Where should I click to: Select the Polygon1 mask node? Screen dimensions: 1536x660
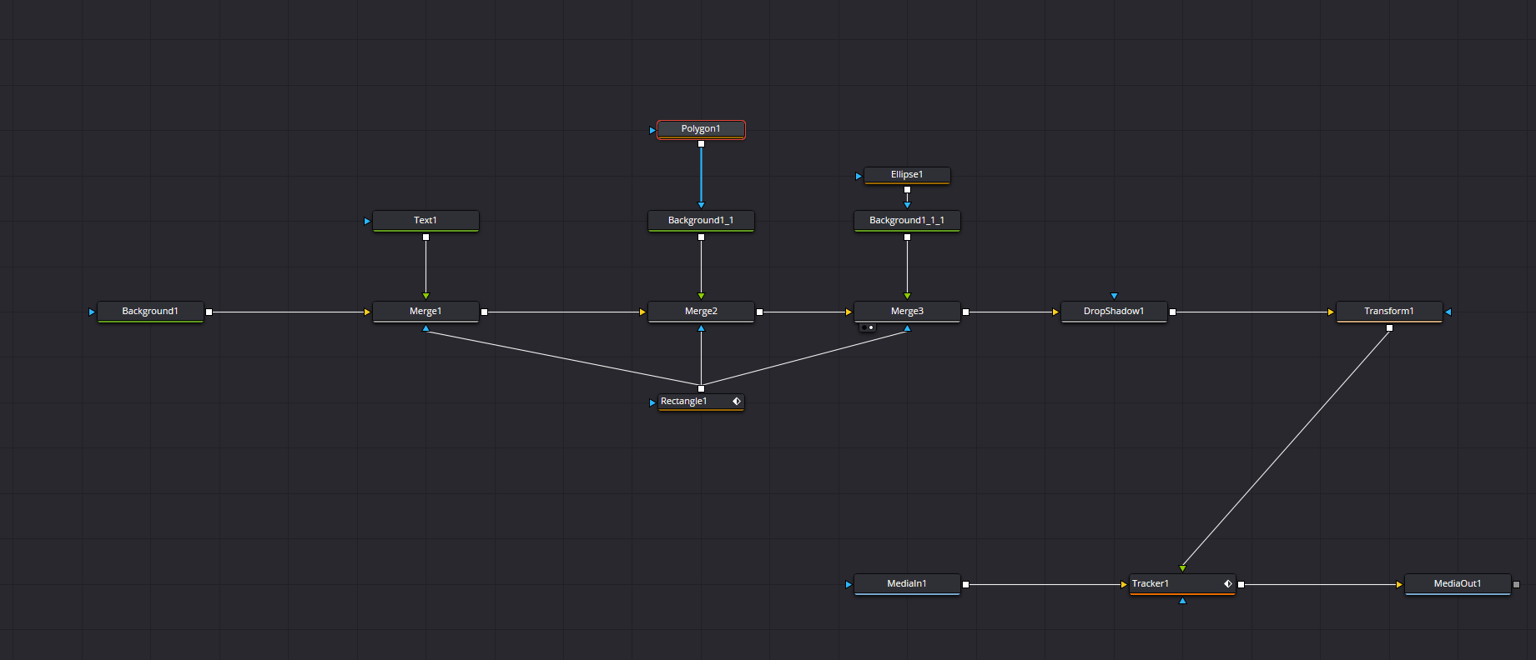[x=701, y=130]
